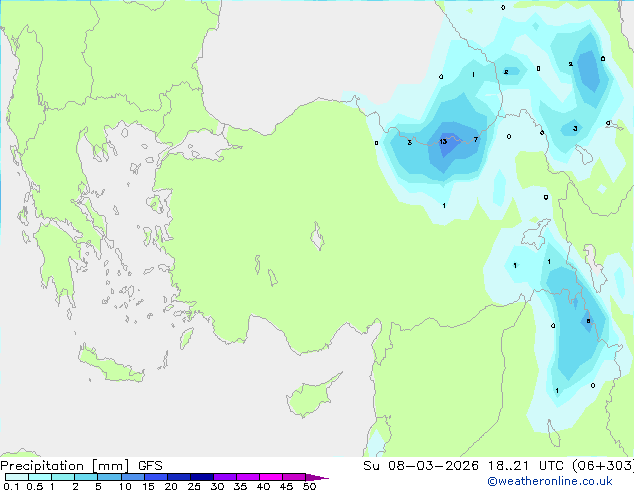Viewport: 634px width, 490px height.
Task: Choose the 5–10 mm legend swatch
Action: [x=109, y=477]
